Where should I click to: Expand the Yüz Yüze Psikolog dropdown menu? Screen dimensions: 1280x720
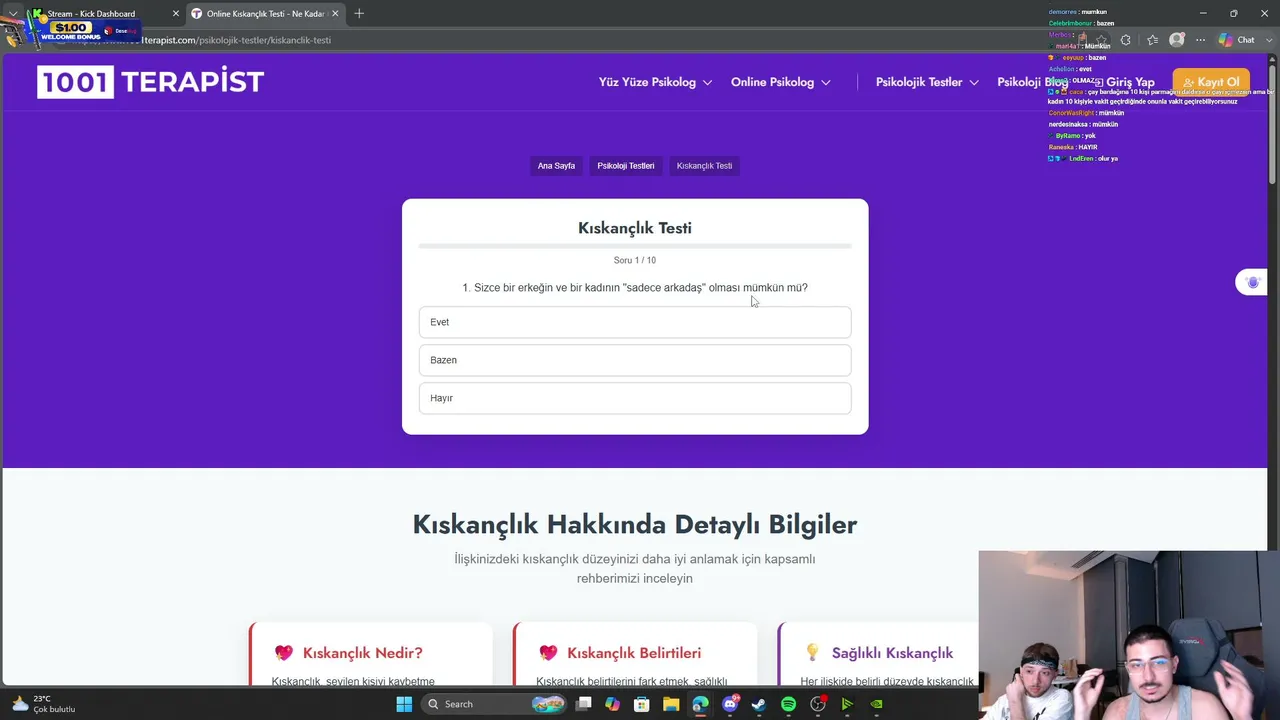655,82
